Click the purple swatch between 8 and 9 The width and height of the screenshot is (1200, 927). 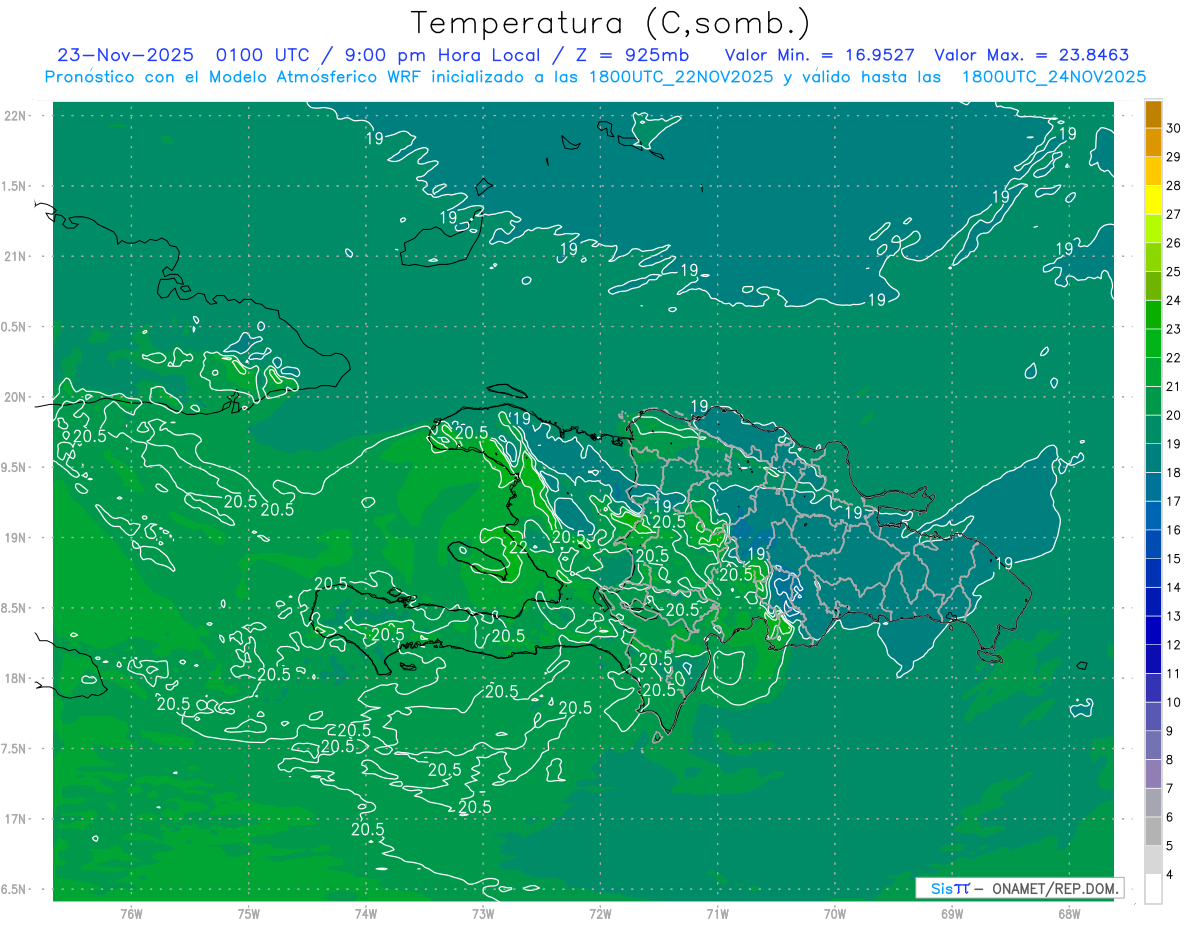[1154, 745]
